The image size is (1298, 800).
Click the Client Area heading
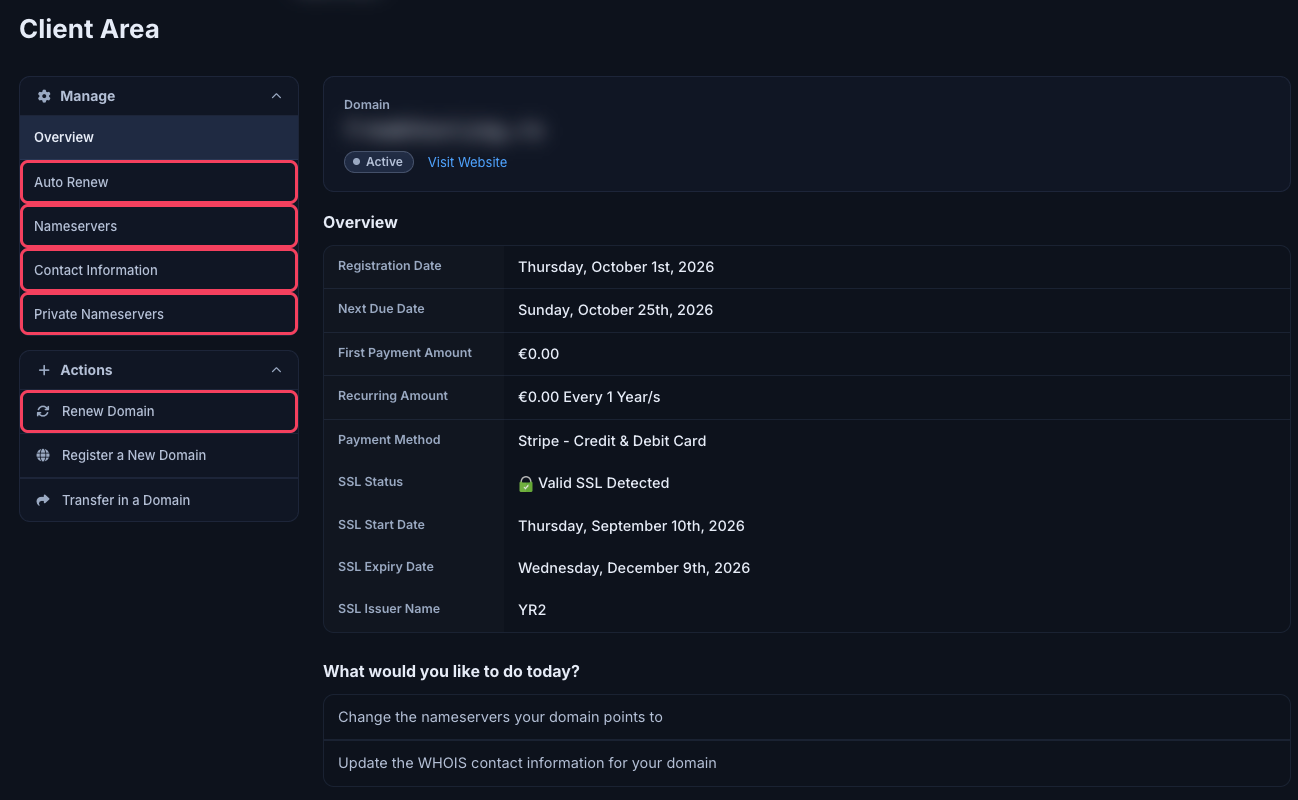(89, 29)
